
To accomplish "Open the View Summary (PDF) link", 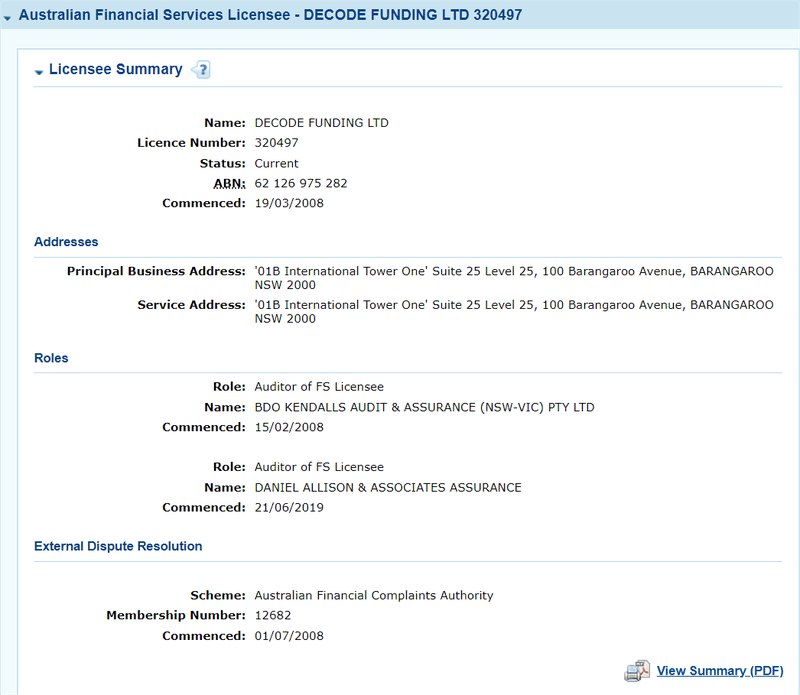I will coord(719,671).
